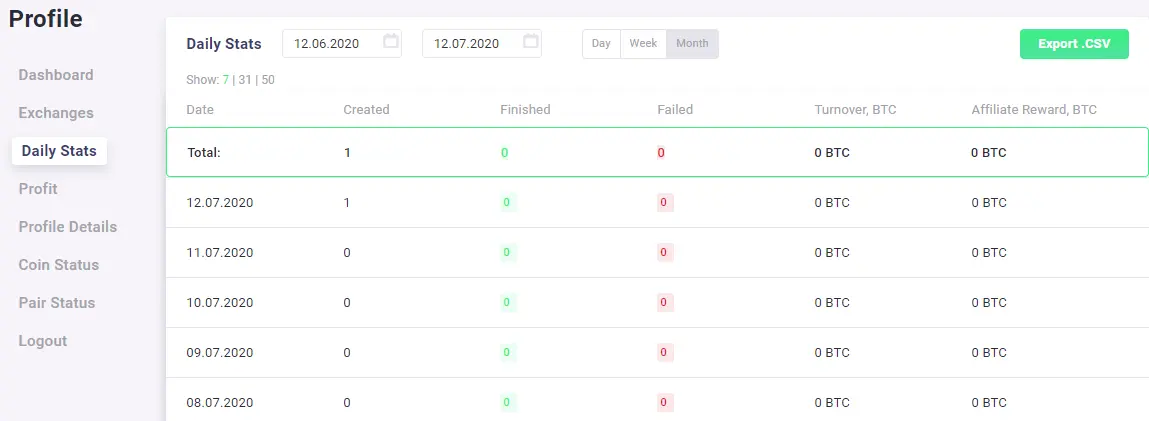Select the Month period toggle
The image size is (1149, 421).
coord(692,43)
